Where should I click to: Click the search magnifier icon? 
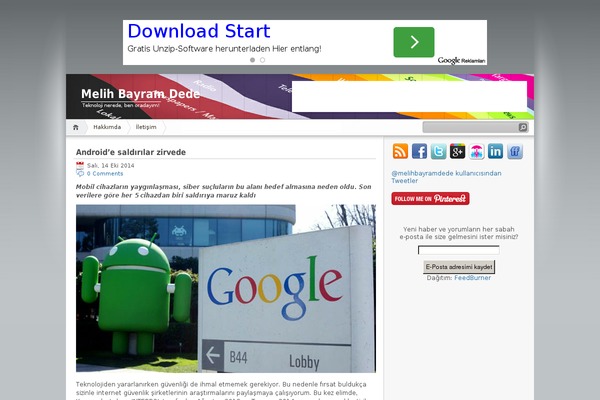[523, 127]
